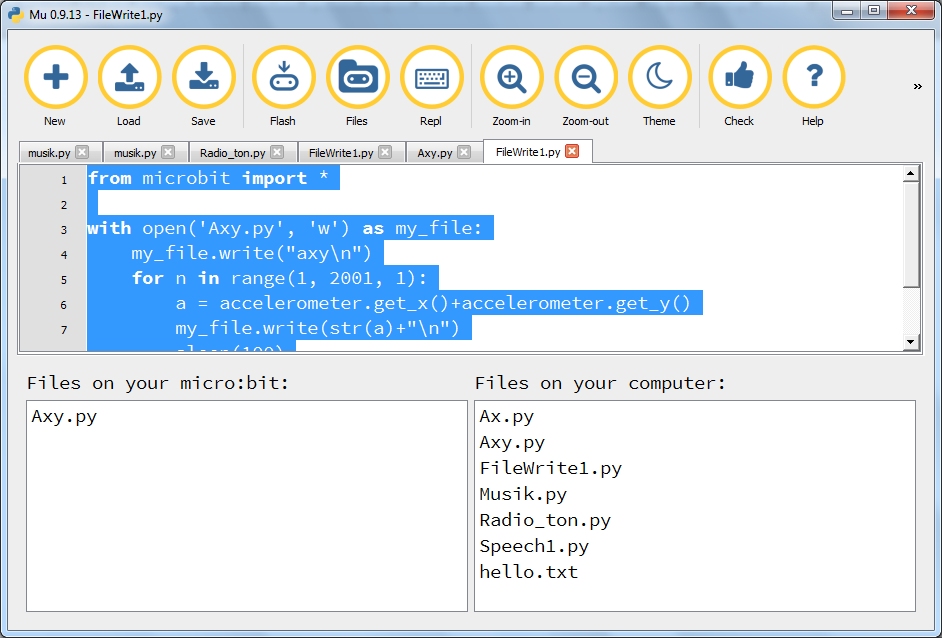The width and height of the screenshot is (942, 638).
Task: Select Speech1.py in computer files
Action: 534,546
